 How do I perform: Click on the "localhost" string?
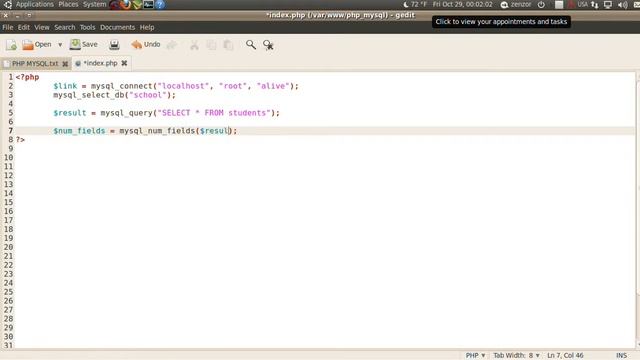(x=183, y=86)
